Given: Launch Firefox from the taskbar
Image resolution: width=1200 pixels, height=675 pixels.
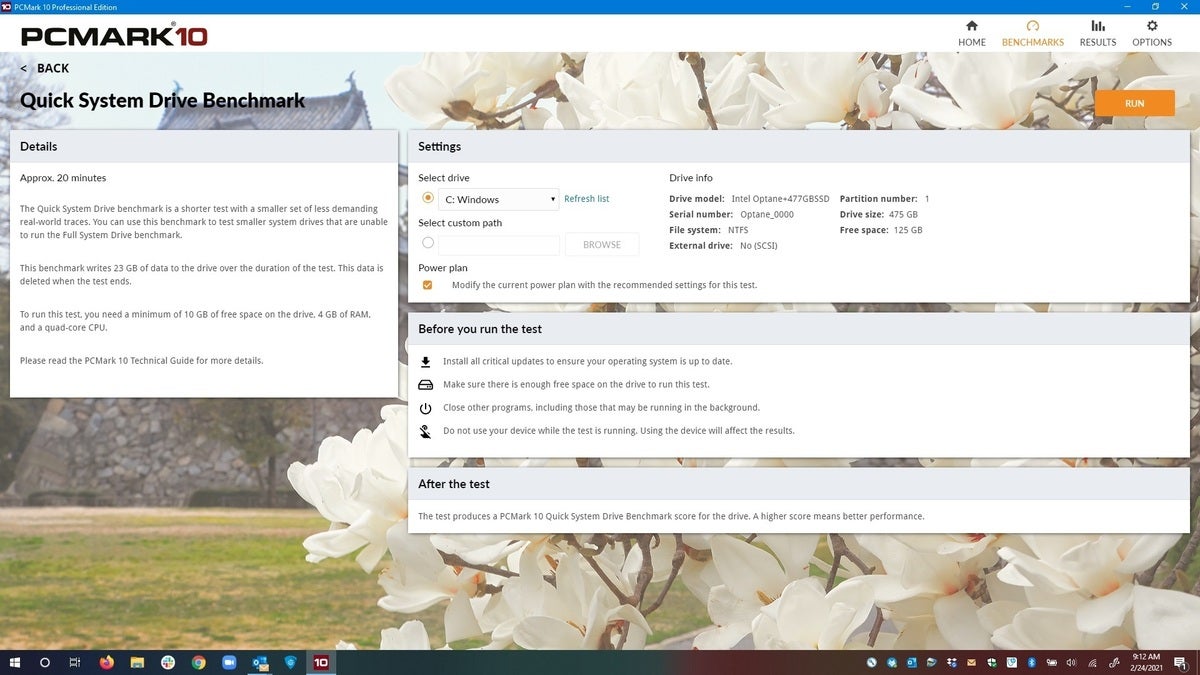Looking at the screenshot, I should 107,662.
